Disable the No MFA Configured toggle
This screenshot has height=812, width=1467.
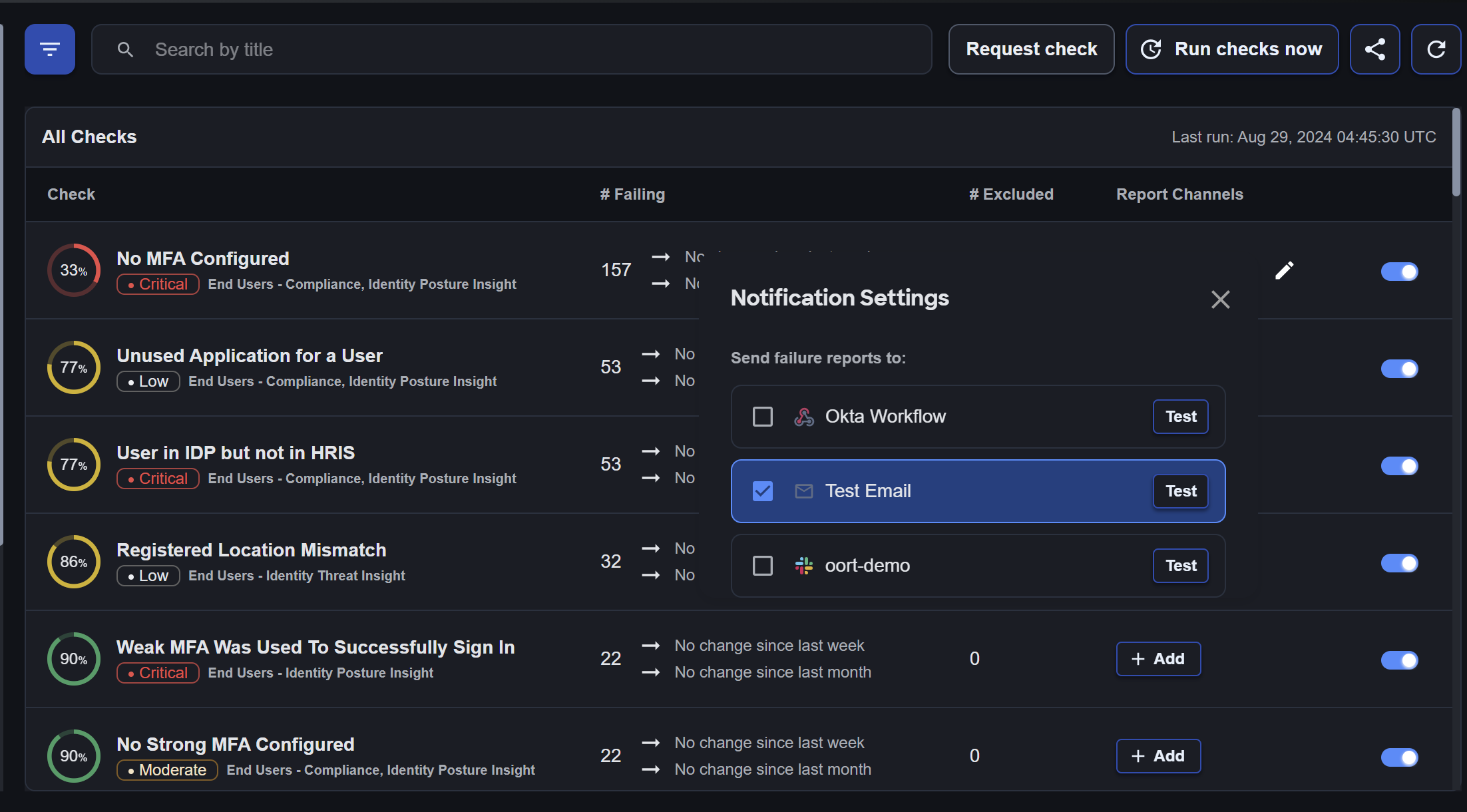1399,272
